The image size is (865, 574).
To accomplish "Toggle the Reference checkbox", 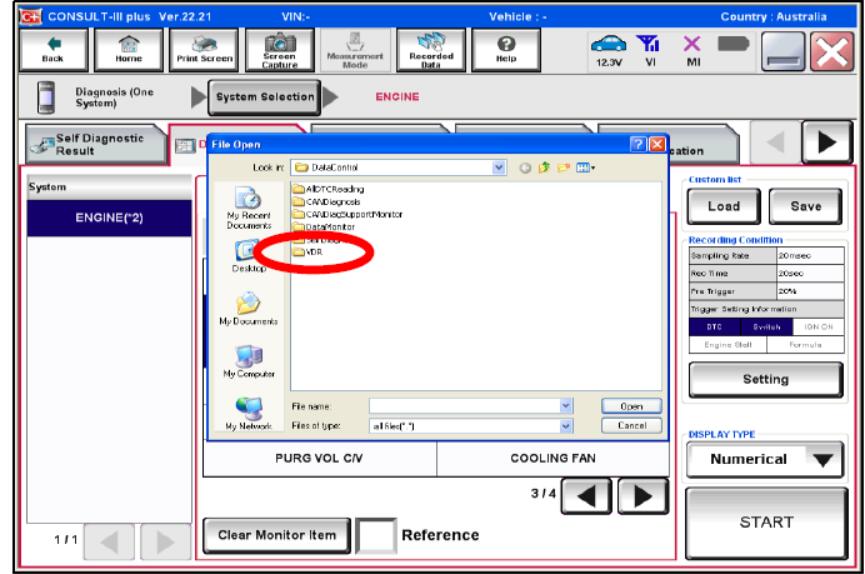I will [376, 535].
